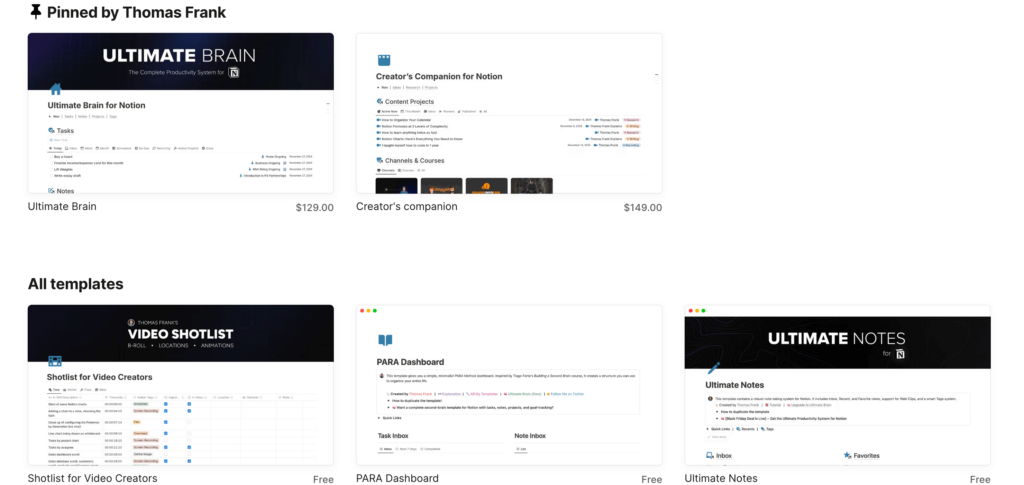The height and width of the screenshot is (485, 1024).
Task: Click the blue house icon on Ultimate Brain
Action: pos(56,90)
